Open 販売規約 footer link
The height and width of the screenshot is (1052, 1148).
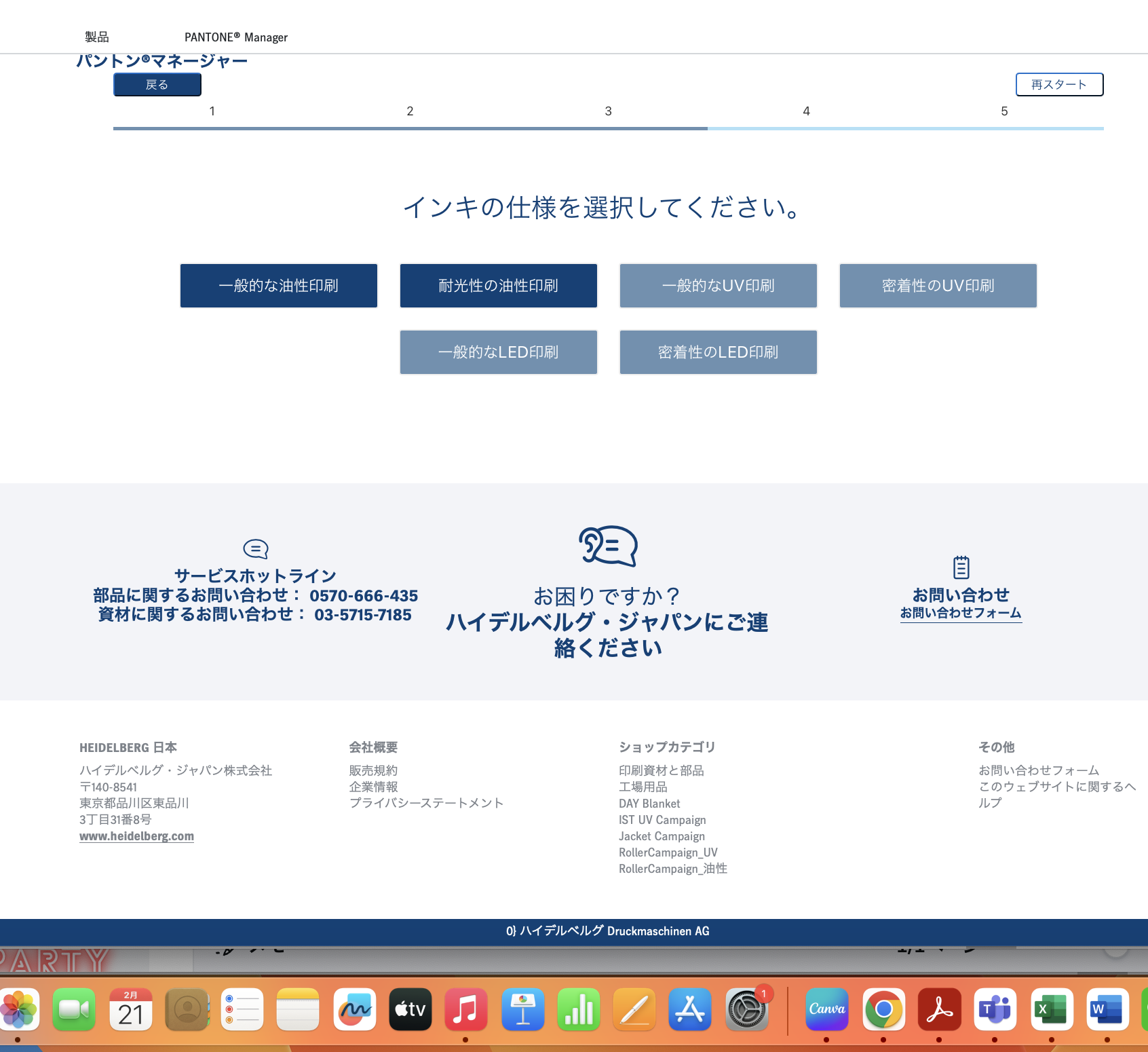pyautogui.click(x=373, y=770)
